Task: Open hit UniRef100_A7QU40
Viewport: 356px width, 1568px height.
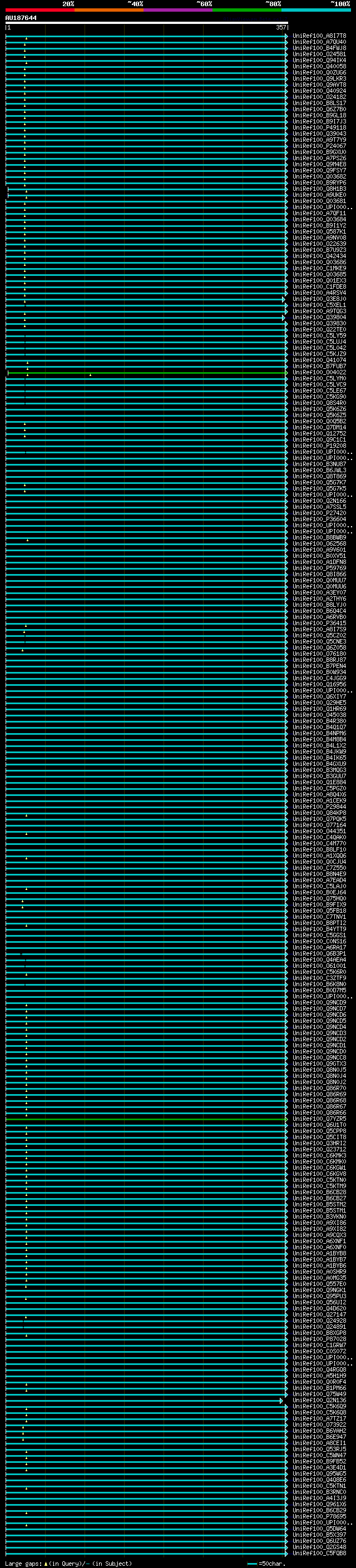Action: [319, 42]
